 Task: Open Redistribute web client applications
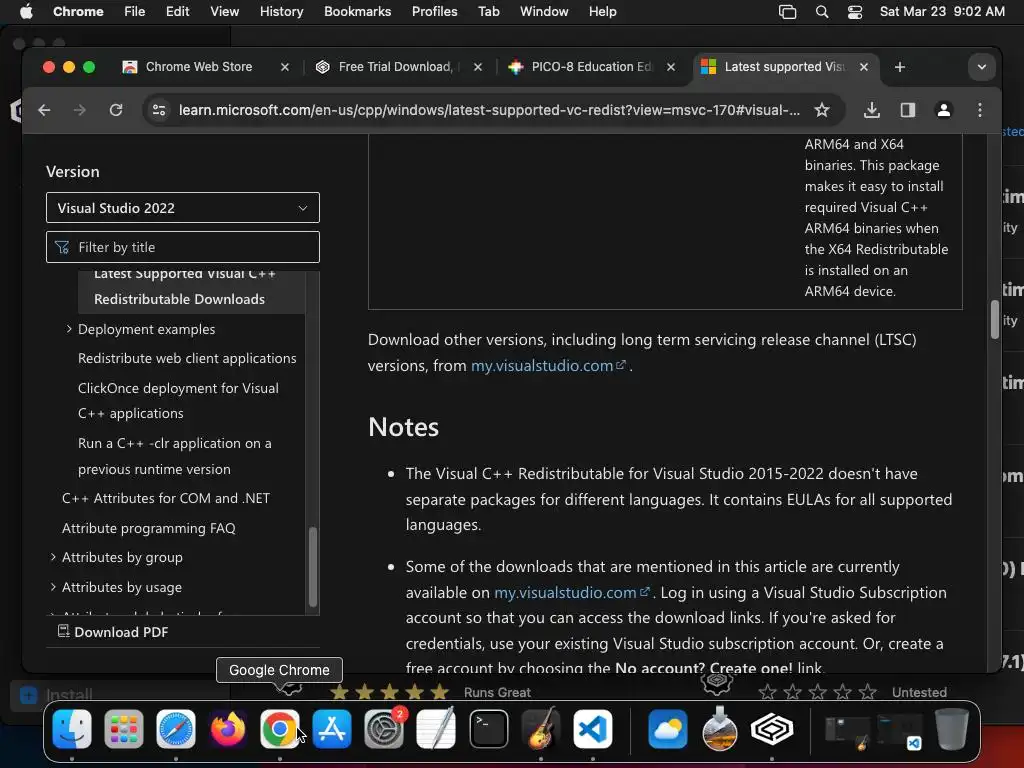point(187,359)
